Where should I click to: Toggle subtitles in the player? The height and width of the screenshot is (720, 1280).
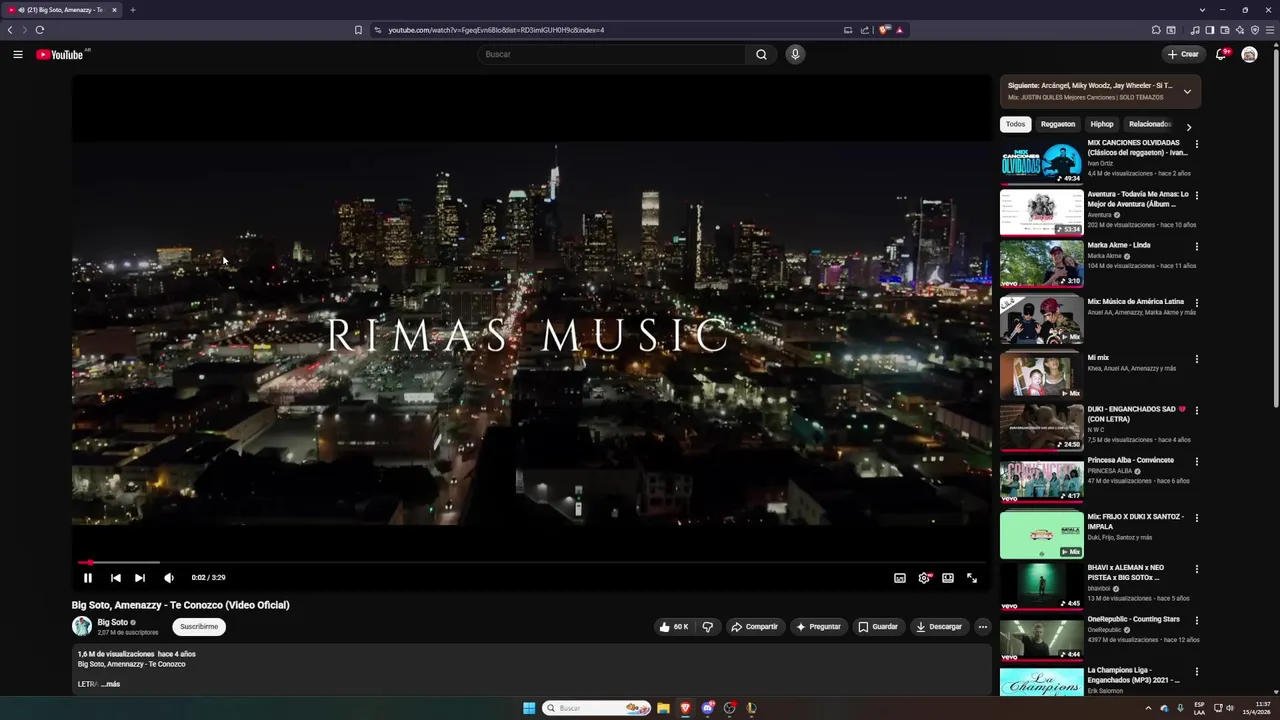[x=900, y=577]
